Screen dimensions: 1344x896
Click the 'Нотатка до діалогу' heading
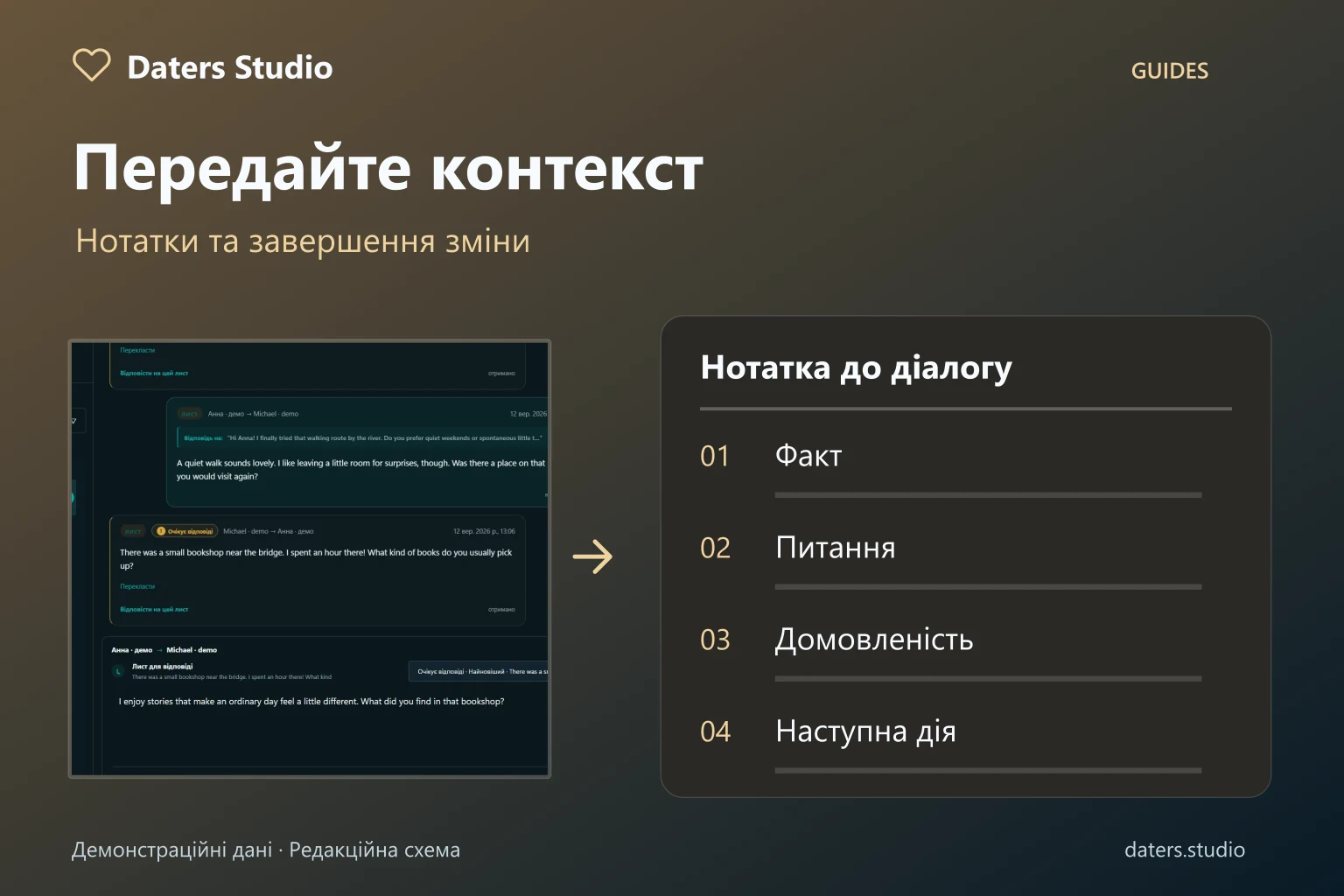click(x=856, y=368)
